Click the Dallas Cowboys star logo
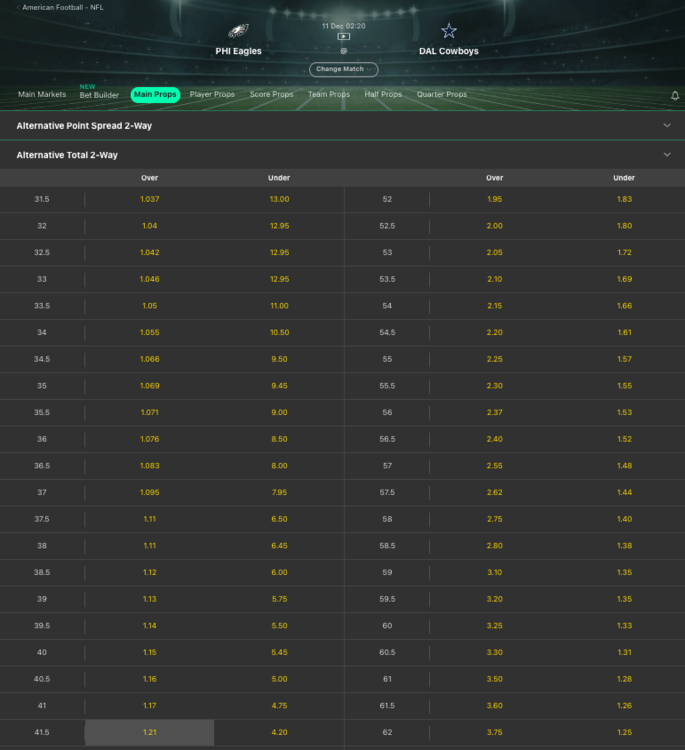685x750 pixels. pyautogui.click(x=448, y=31)
